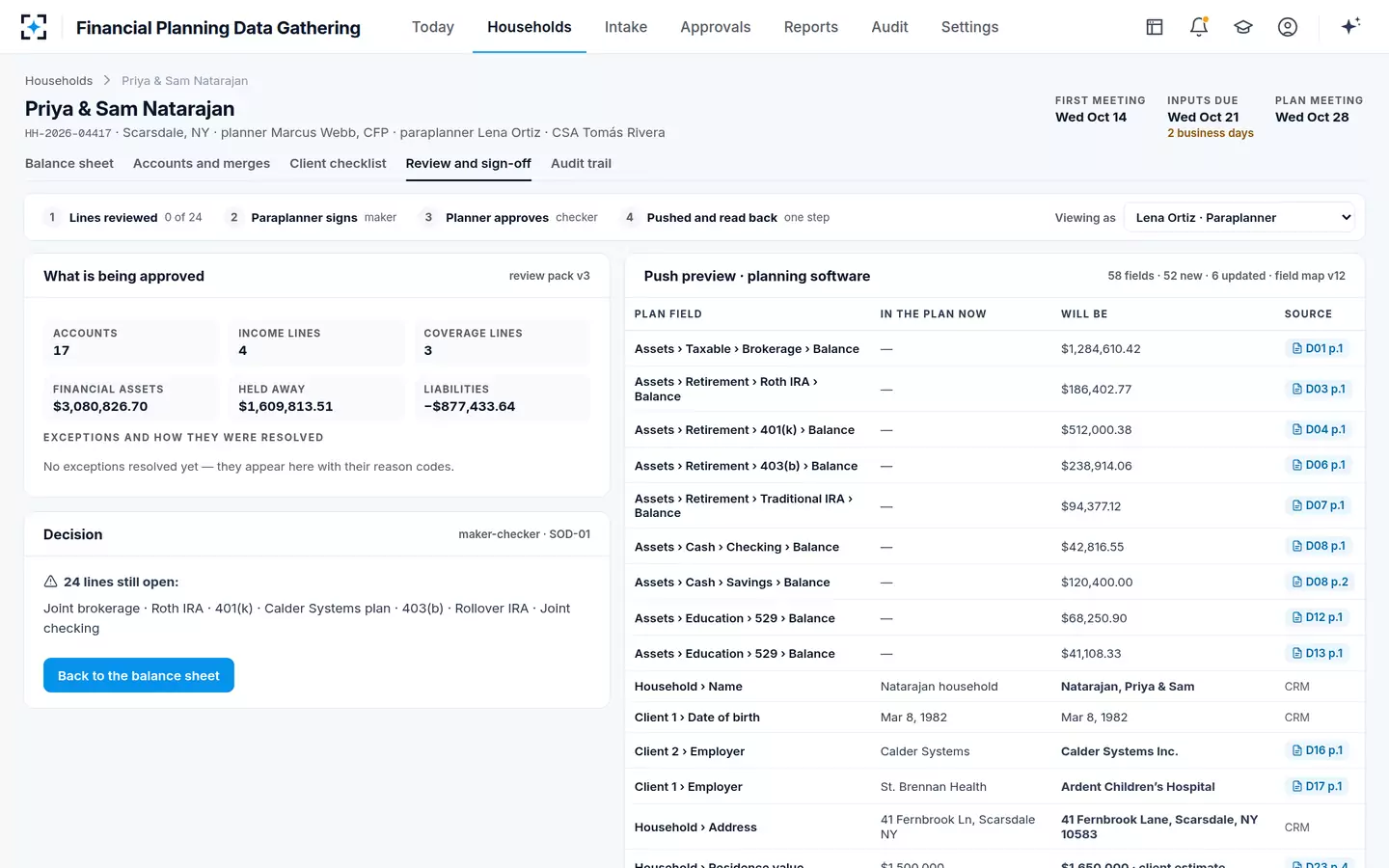
Task: Click Back to the balance sheet button
Action: (x=139, y=675)
